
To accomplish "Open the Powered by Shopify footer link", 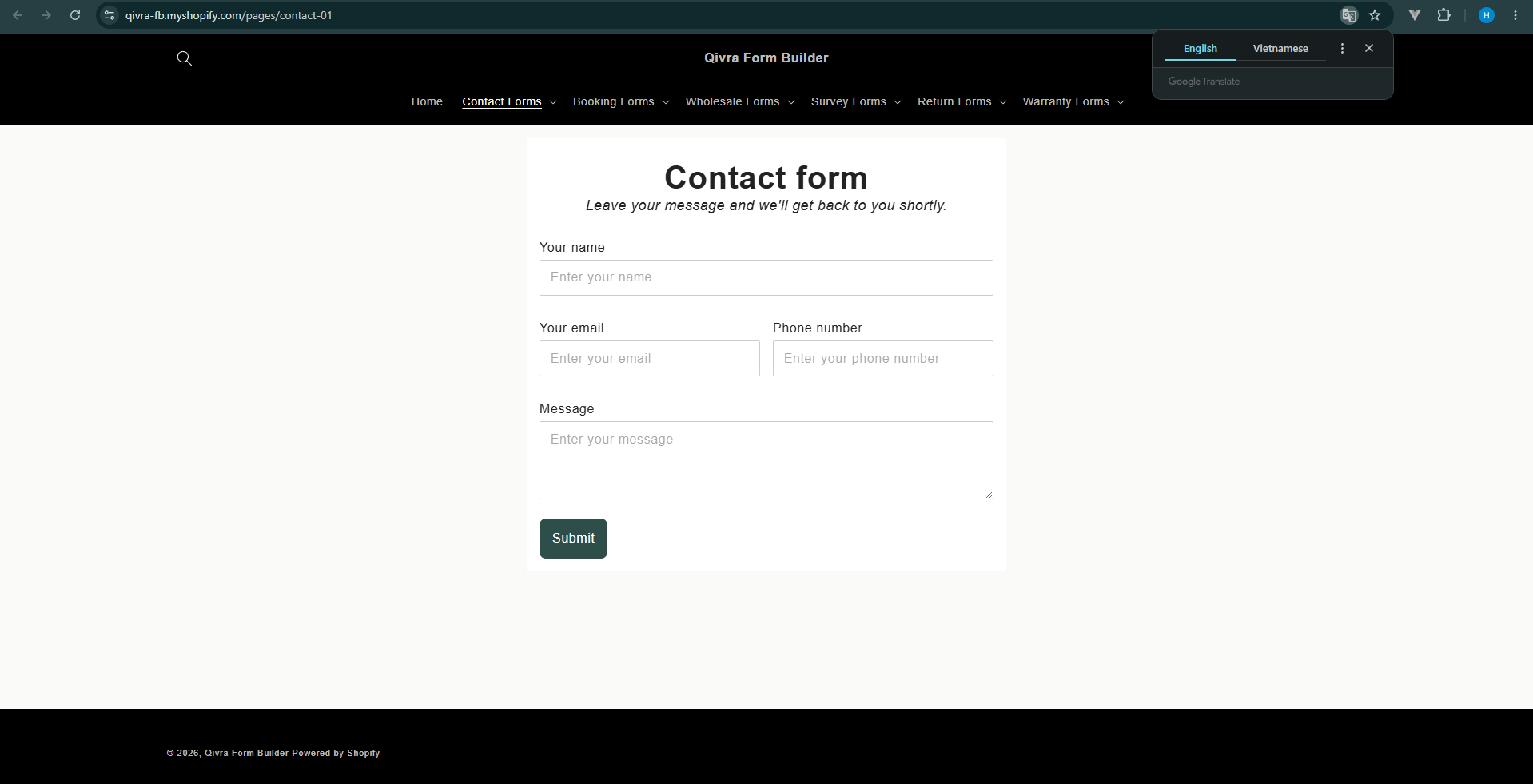I will click(336, 753).
